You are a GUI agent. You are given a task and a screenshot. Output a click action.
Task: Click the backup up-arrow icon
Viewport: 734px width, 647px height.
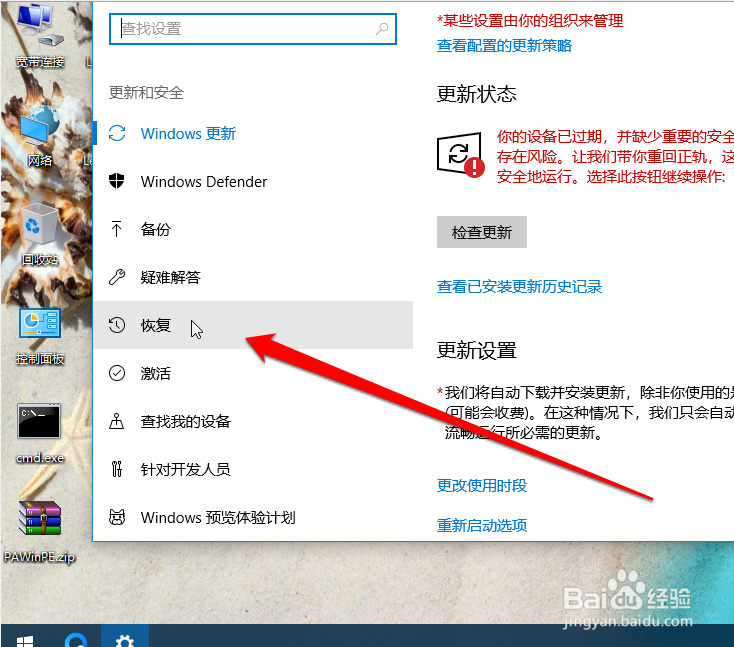tap(117, 229)
